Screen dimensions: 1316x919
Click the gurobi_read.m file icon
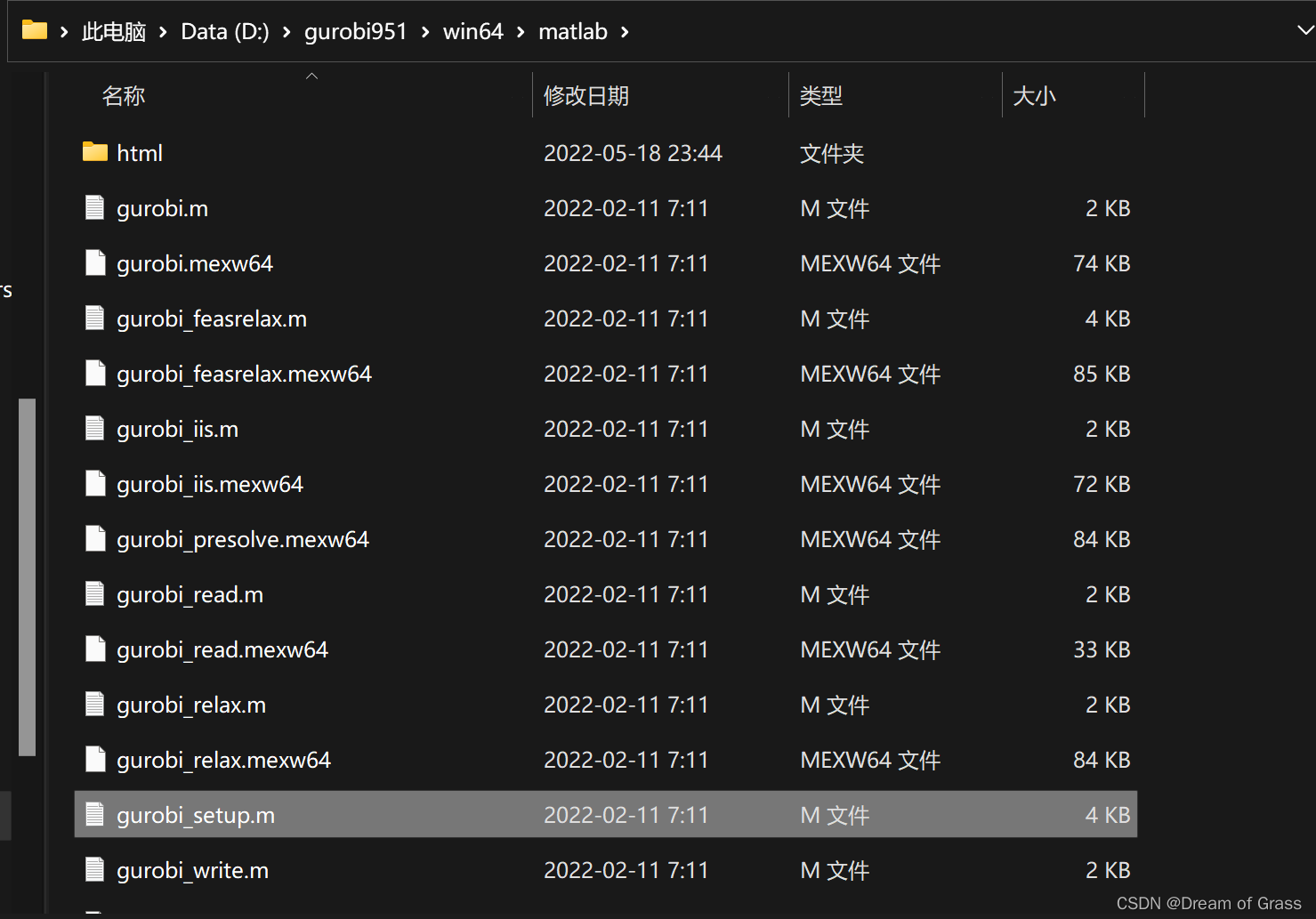(x=95, y=593)
